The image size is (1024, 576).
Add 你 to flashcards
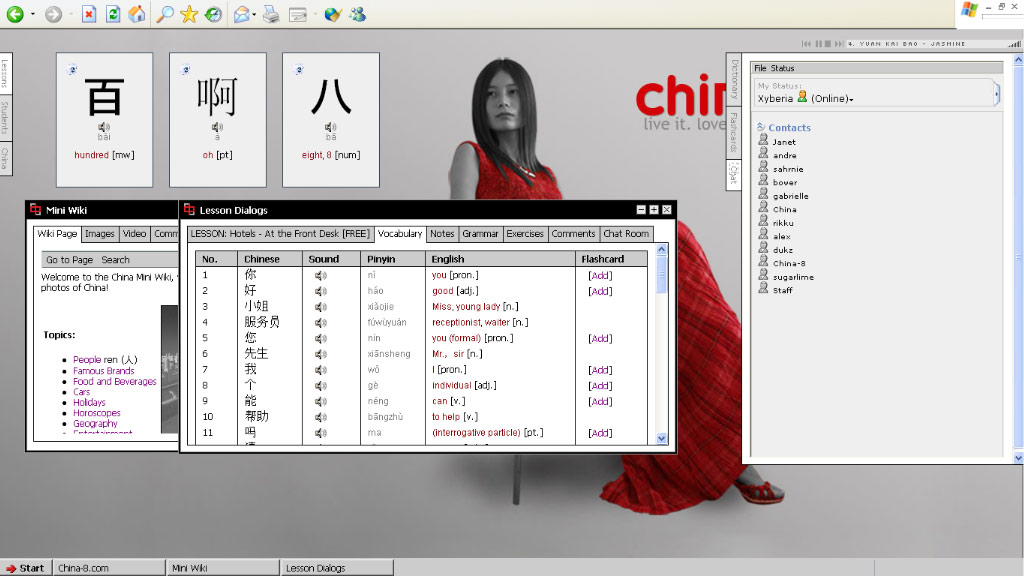pos(599,275)
